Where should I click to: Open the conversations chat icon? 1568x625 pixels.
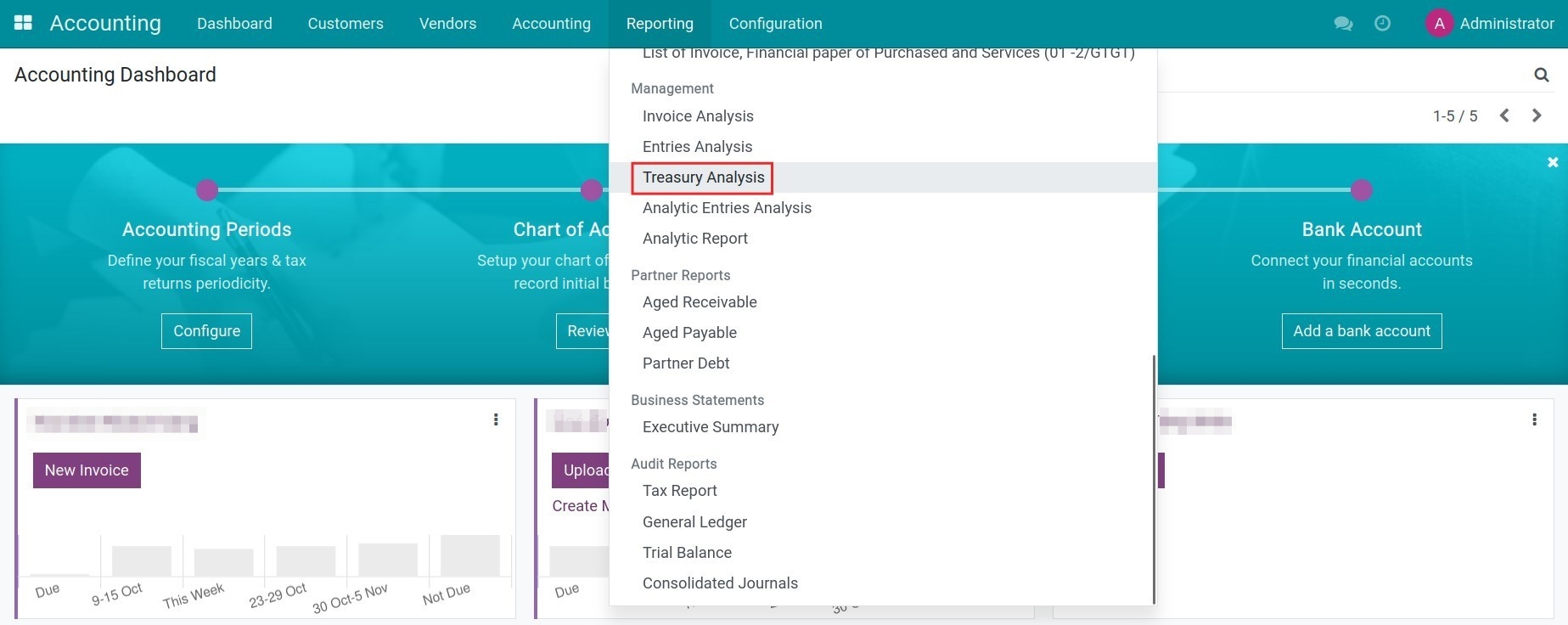1343,24
